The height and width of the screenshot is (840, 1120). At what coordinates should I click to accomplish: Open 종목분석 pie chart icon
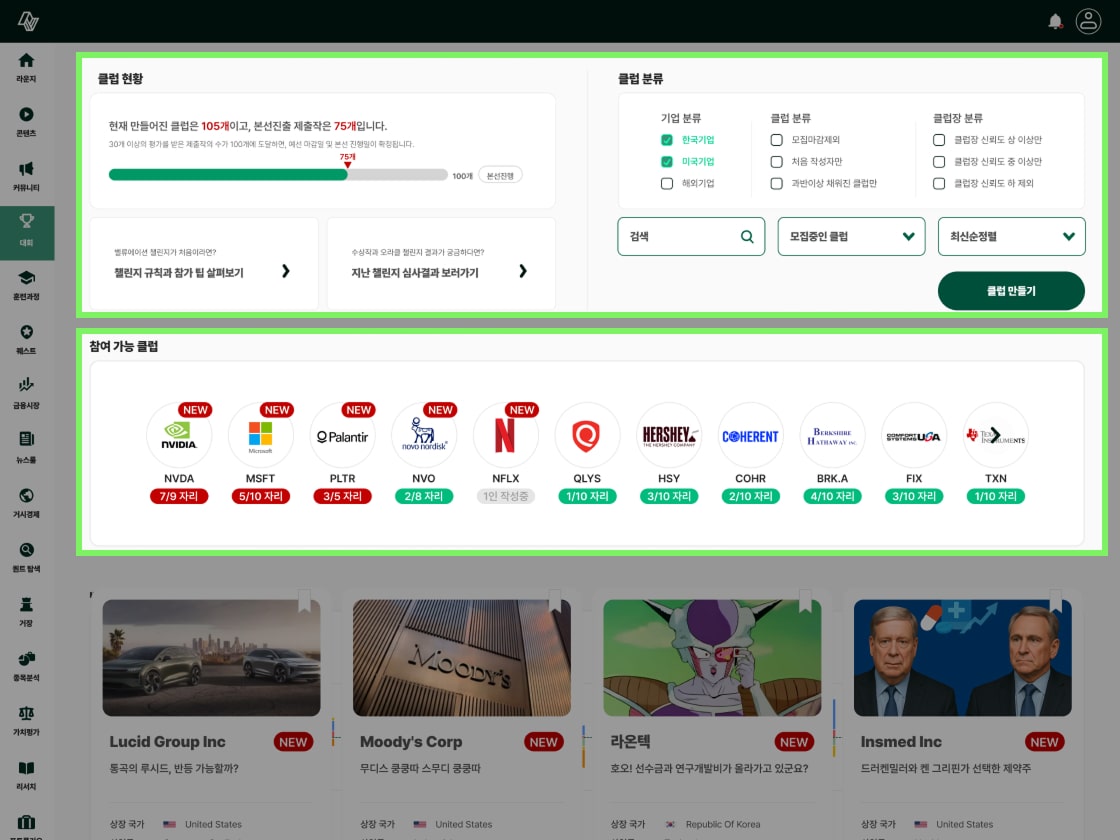26,659
